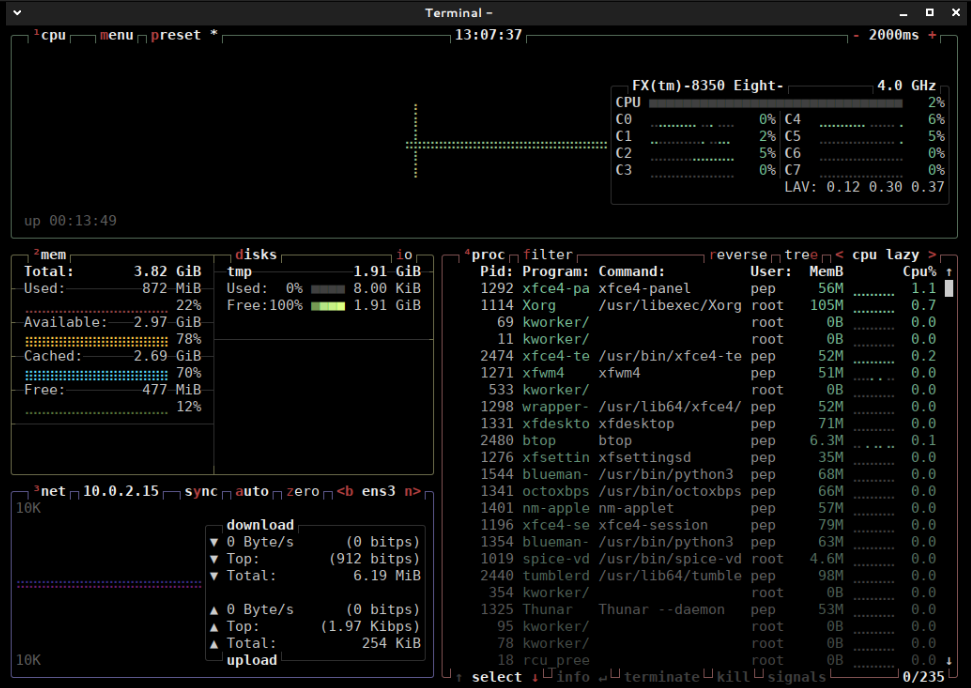971x688 pixels.
Task: Decrease update interval with the minus sign
Action: 856,35
